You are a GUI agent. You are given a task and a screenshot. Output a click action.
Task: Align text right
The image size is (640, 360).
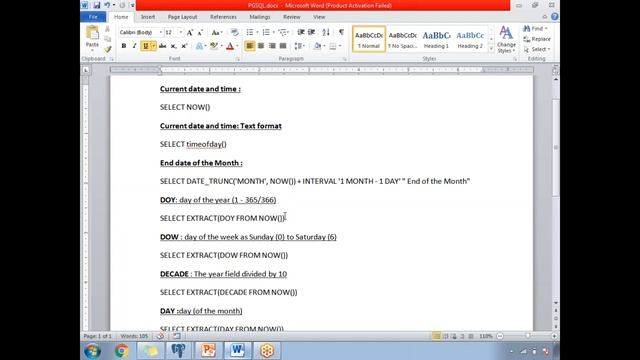272,46
